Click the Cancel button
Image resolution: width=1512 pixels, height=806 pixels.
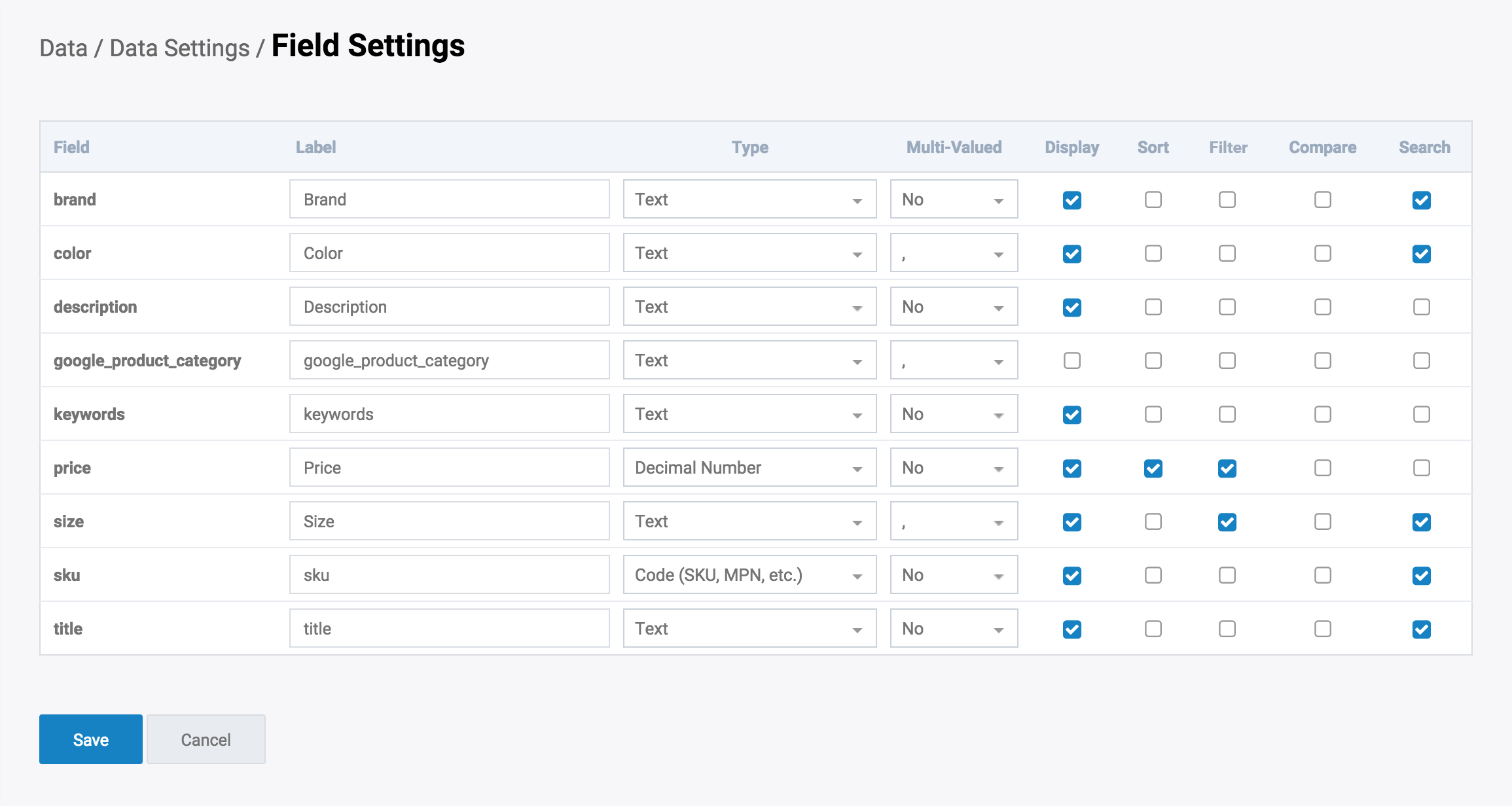[x=206, y=739]
